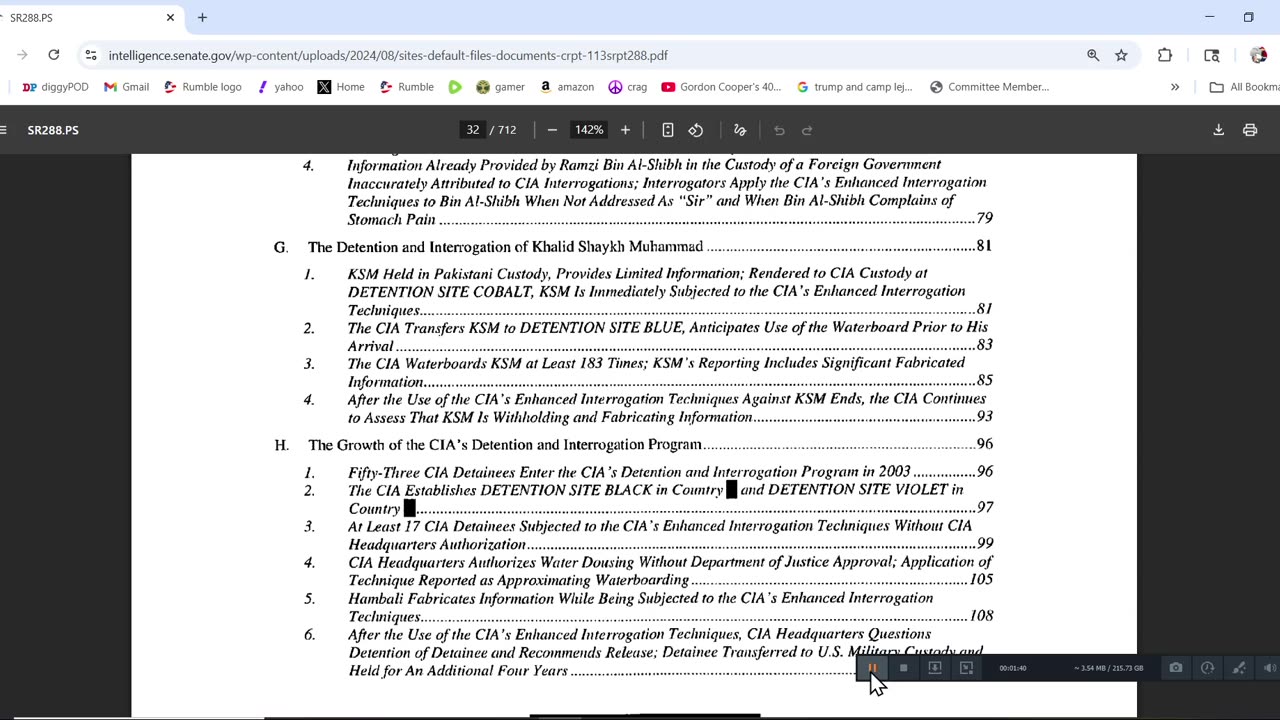Open the PDF sidebar menu toggle
1280x720 pixels.
(x=3, y=130)
